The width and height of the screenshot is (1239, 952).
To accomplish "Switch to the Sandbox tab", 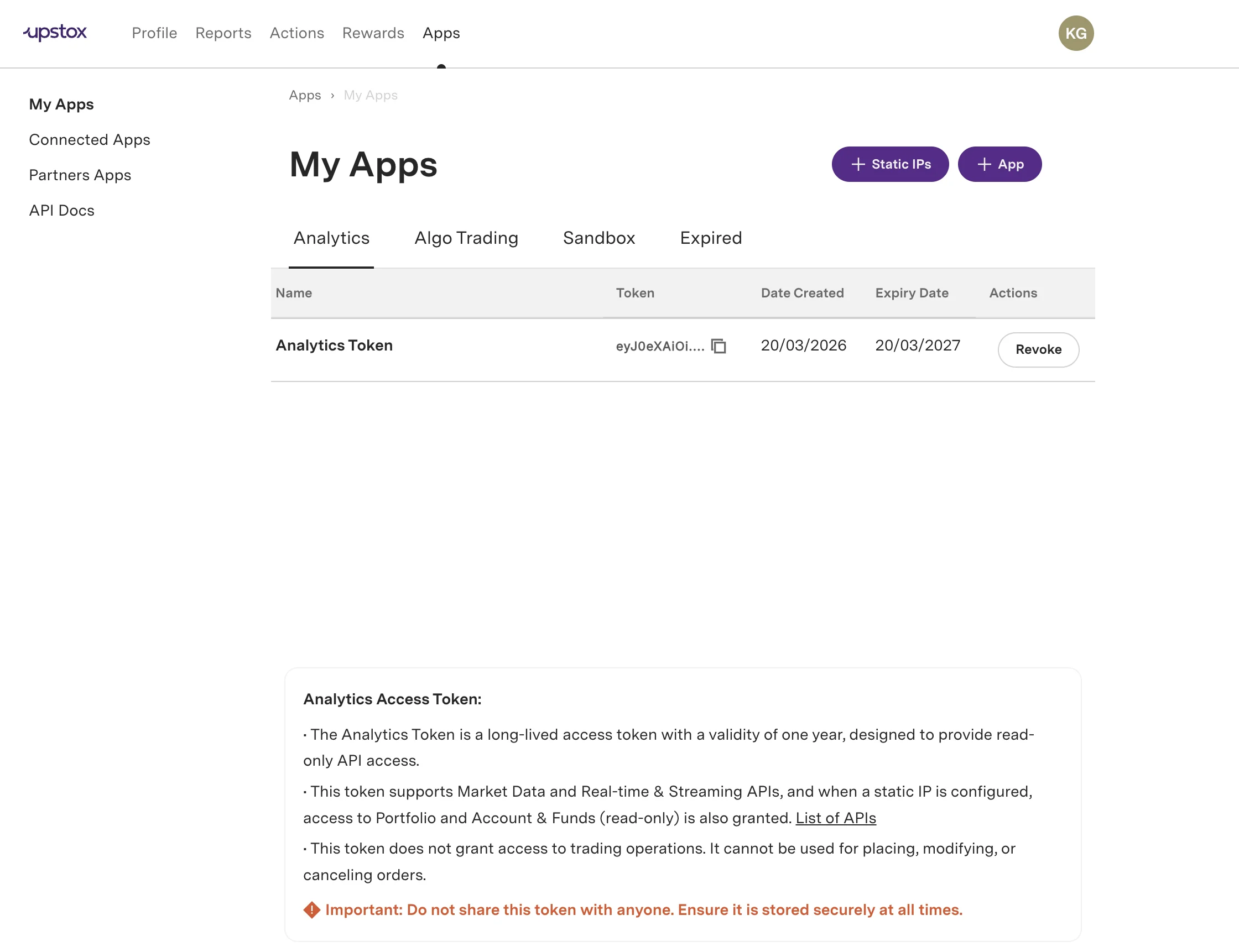I will tap(599, 238).
